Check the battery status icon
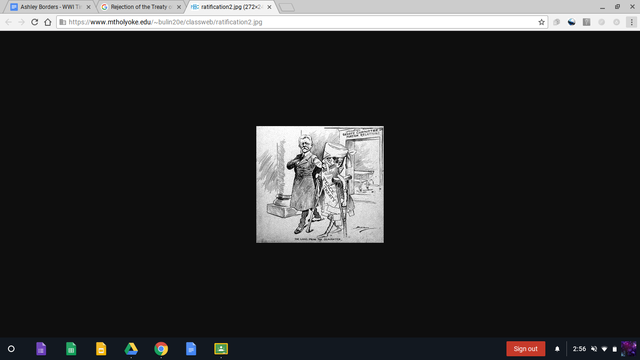Viewport: 640px width, 360px height. tap(615, 349)
